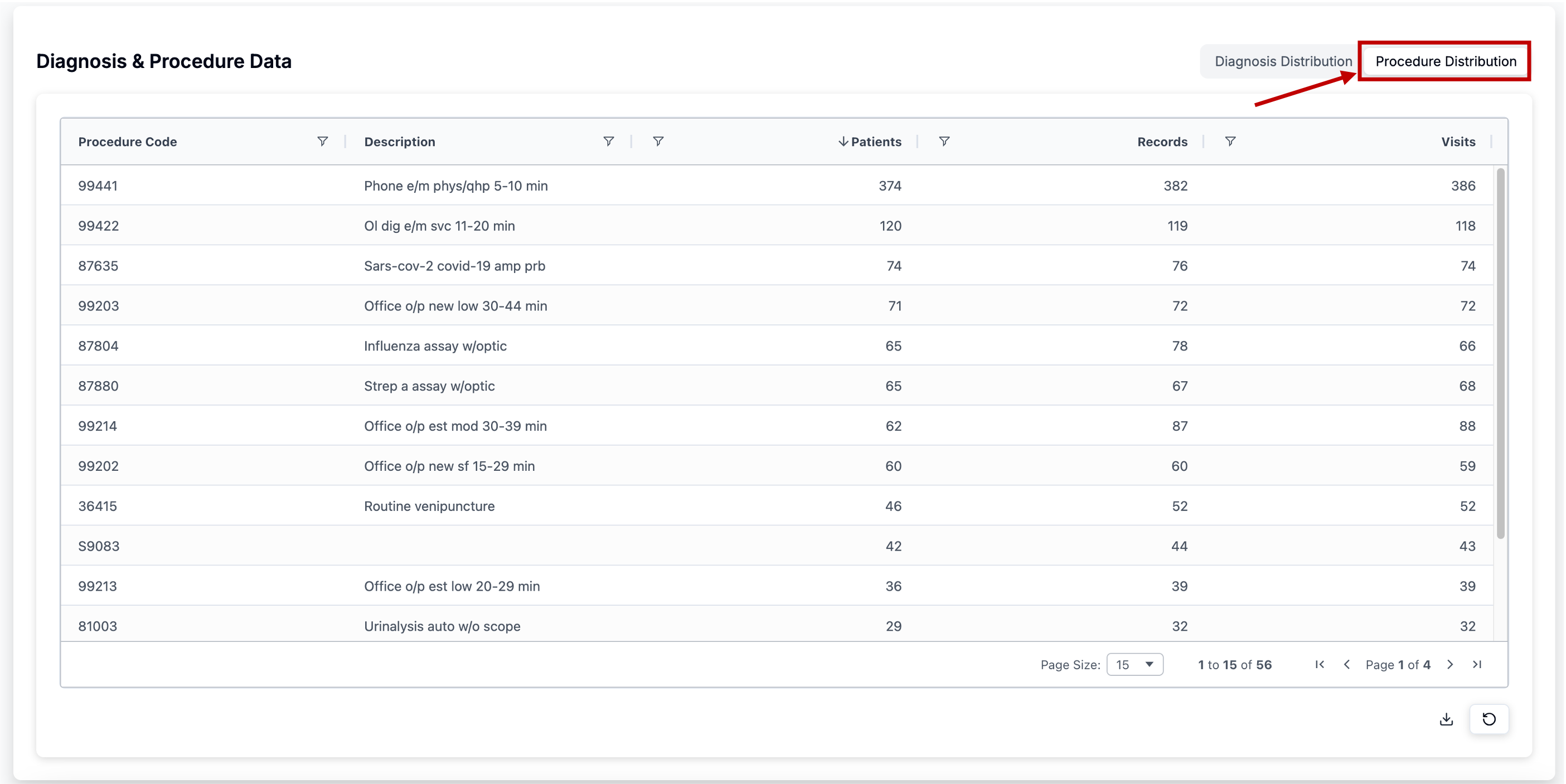Viewport: 1566px width, 784px height.
Task: Sort by the Records column header
Action: pos(1162,142)
